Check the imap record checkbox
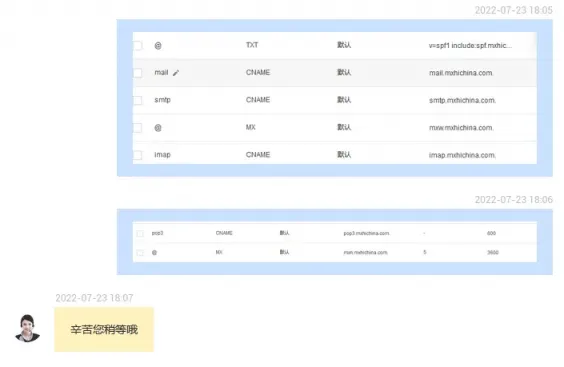 coord(137,155)
